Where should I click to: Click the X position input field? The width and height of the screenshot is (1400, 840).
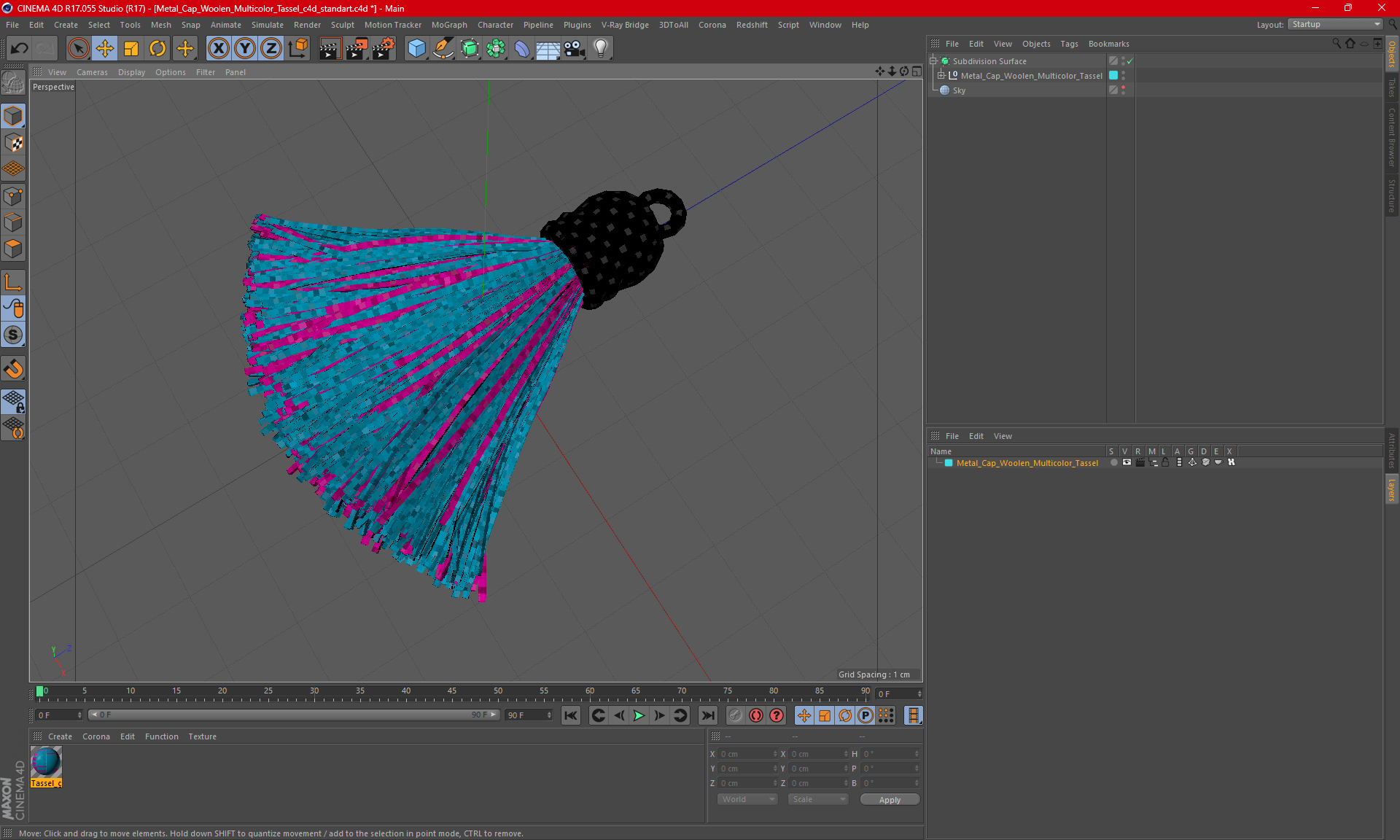coord(747,754)
